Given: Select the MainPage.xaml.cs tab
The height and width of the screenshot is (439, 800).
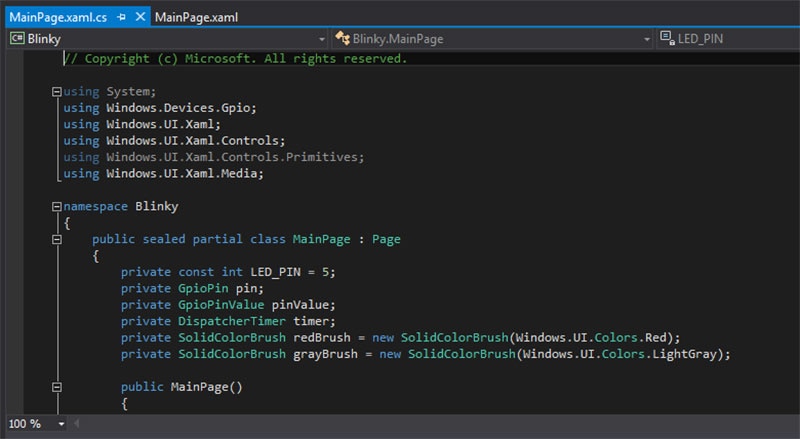Looking at the screenshot, I should coord(56,17).
